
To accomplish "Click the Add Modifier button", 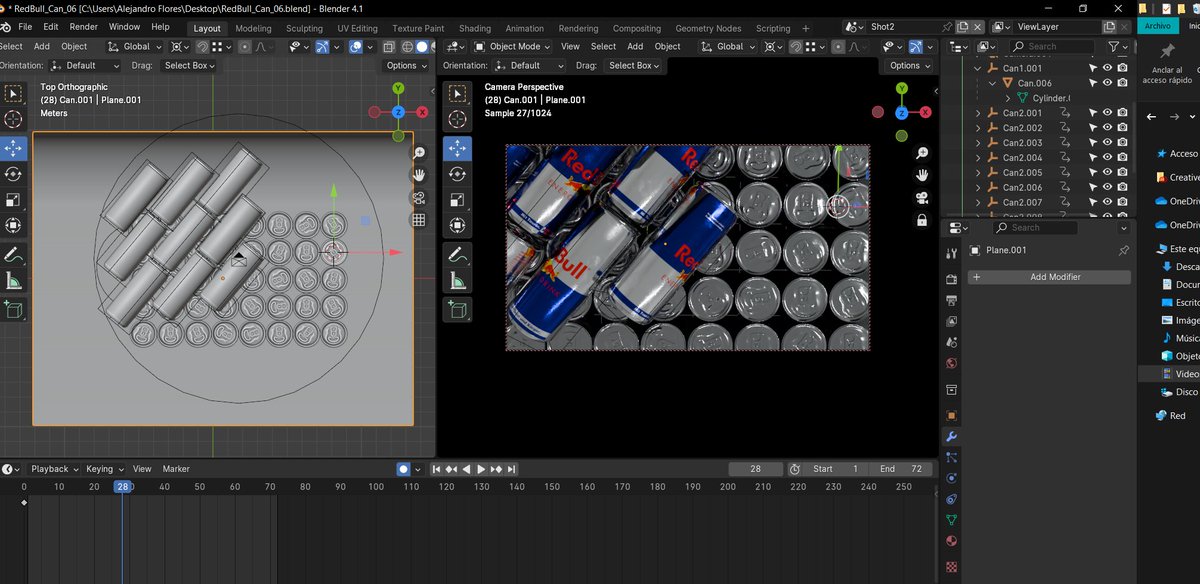I will pos(1049,277).
